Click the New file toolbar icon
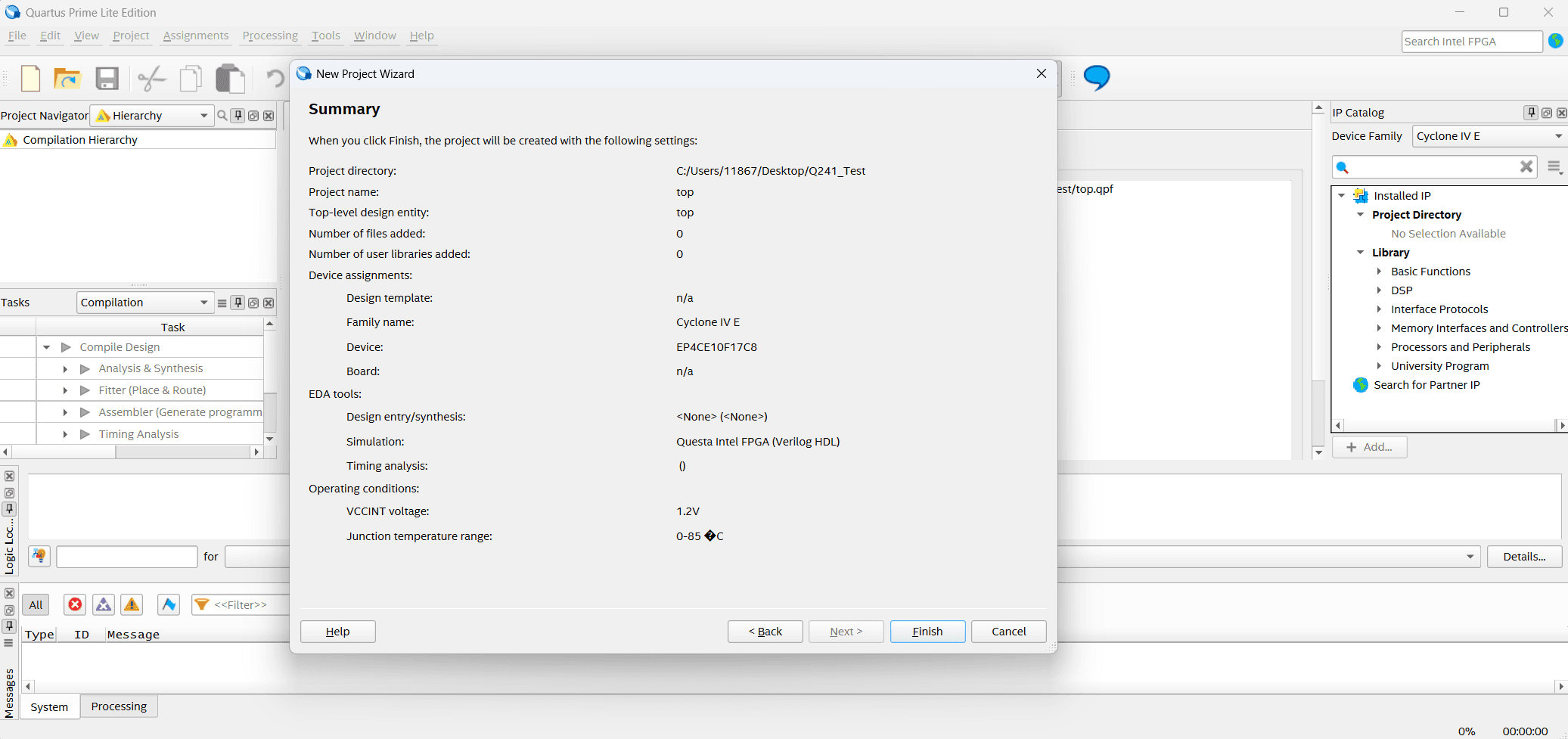The width and height of the screenshot is (1568, 739). pyautogui.click(x=30, y=78)
